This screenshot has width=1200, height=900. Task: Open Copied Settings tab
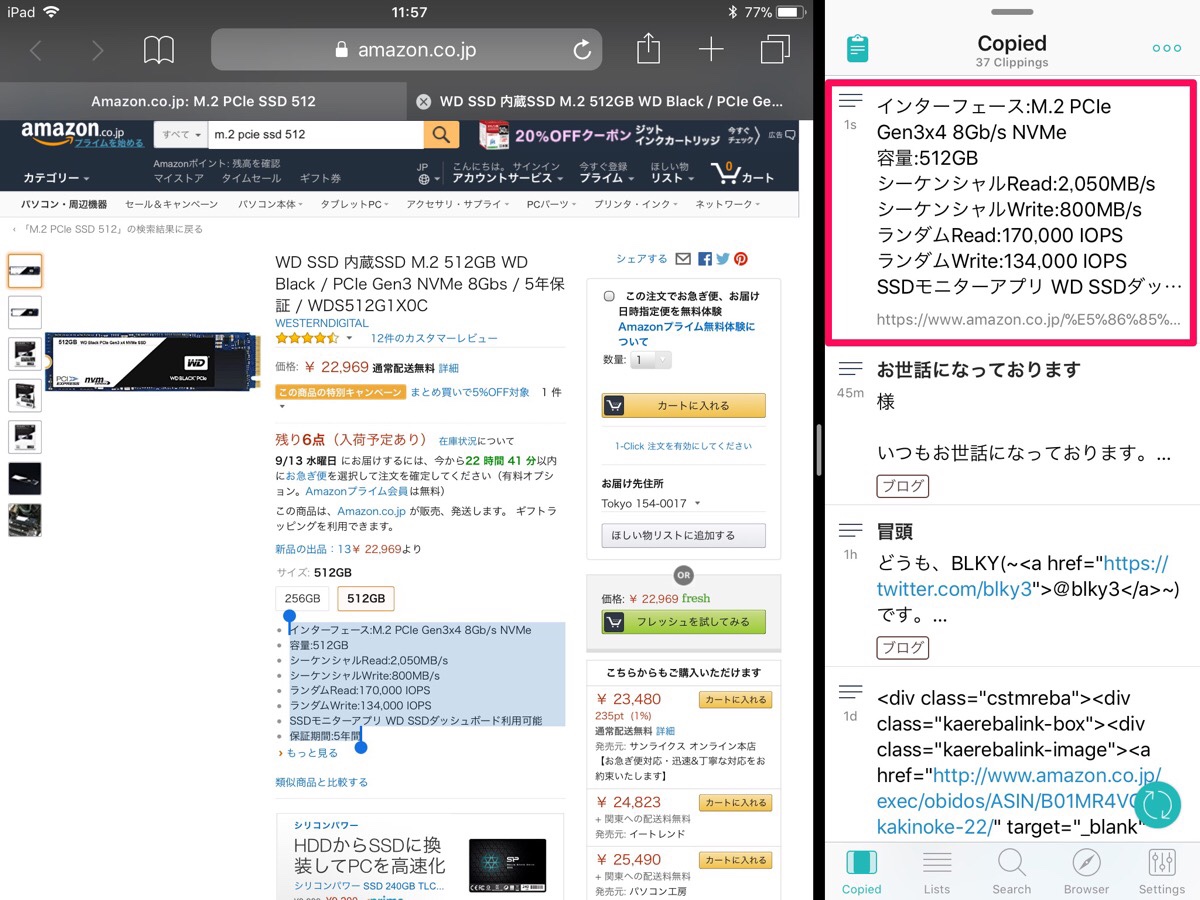pyautogui.click(x=1162, y=871)
